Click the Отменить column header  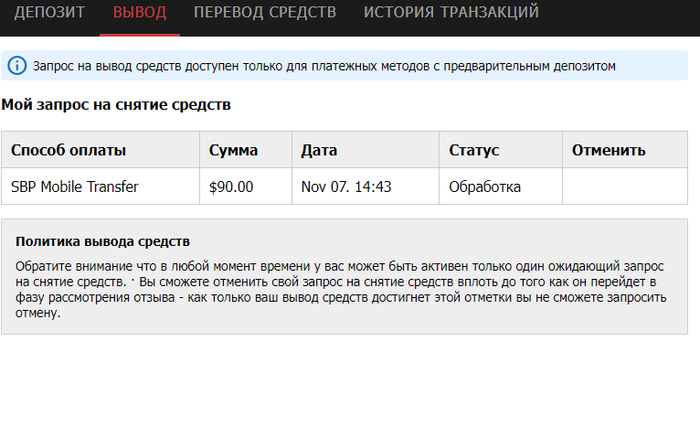coord(625,150)
